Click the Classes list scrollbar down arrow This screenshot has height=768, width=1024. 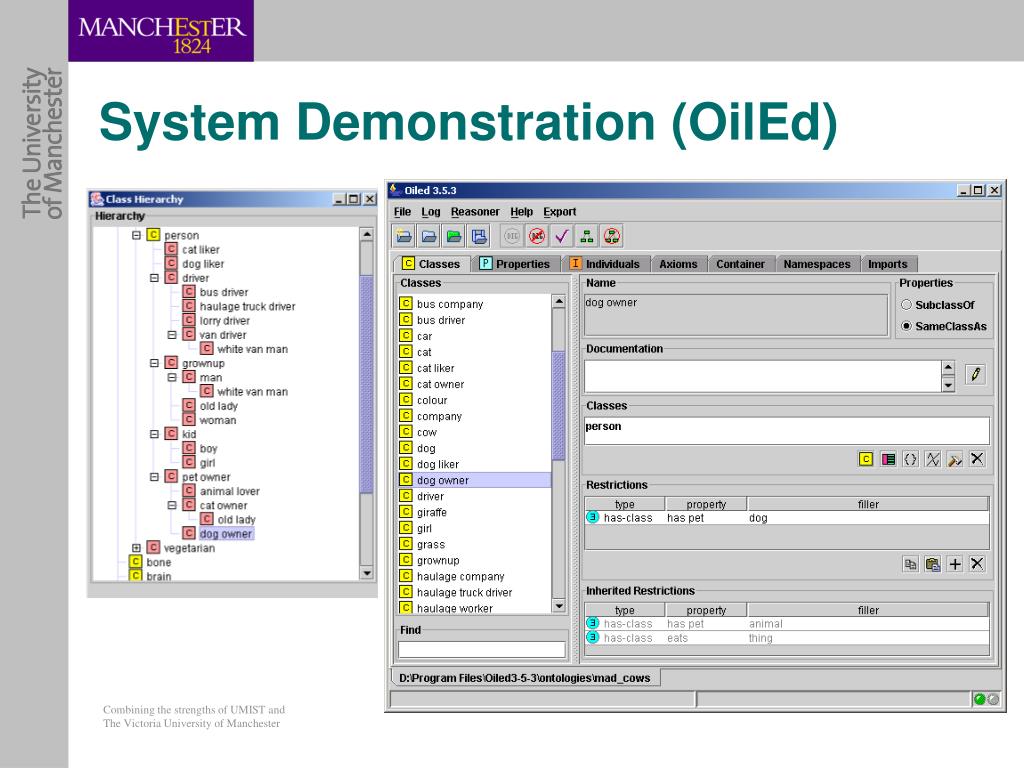click(558, 606)
